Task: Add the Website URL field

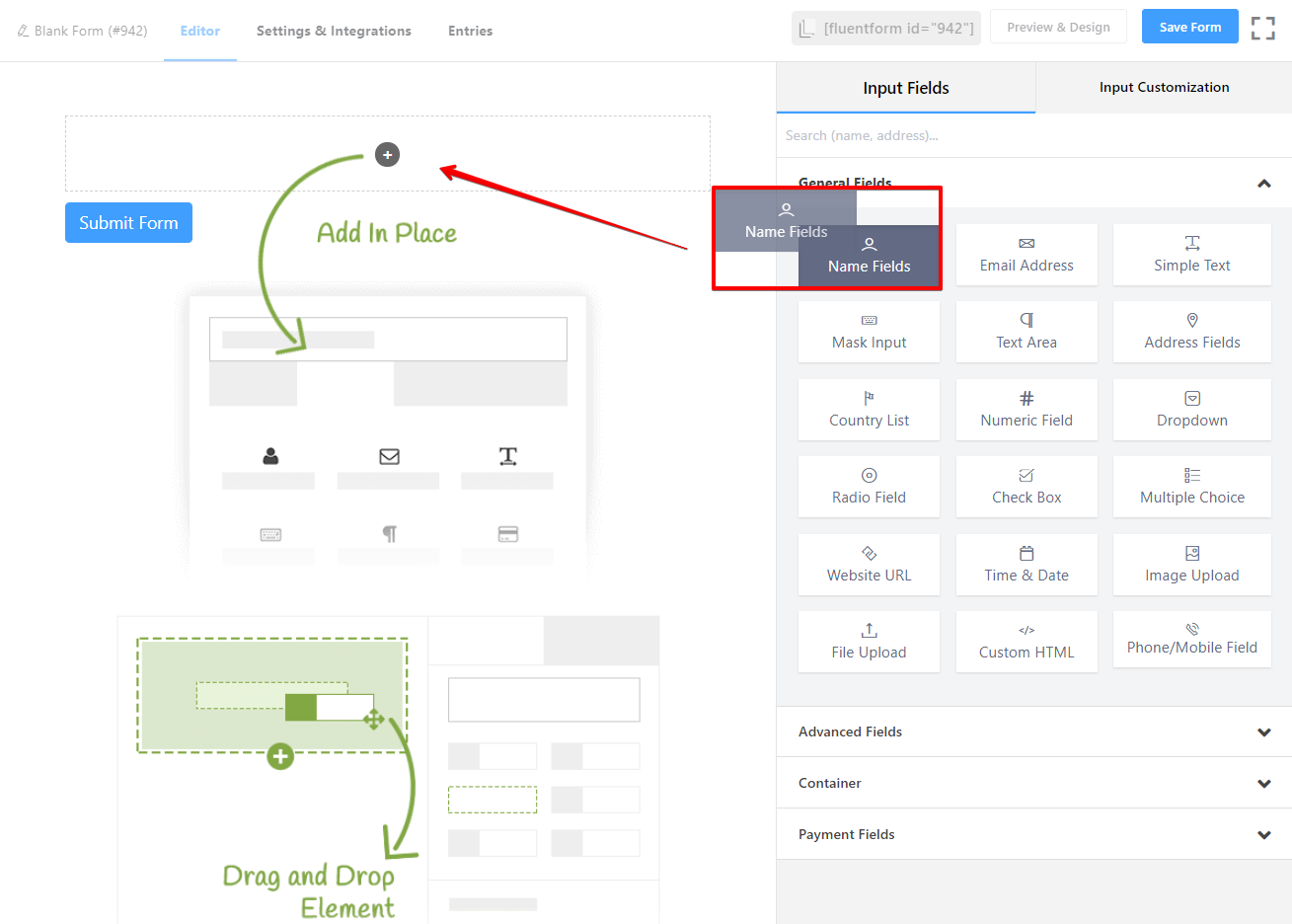Action: (869, 565)
